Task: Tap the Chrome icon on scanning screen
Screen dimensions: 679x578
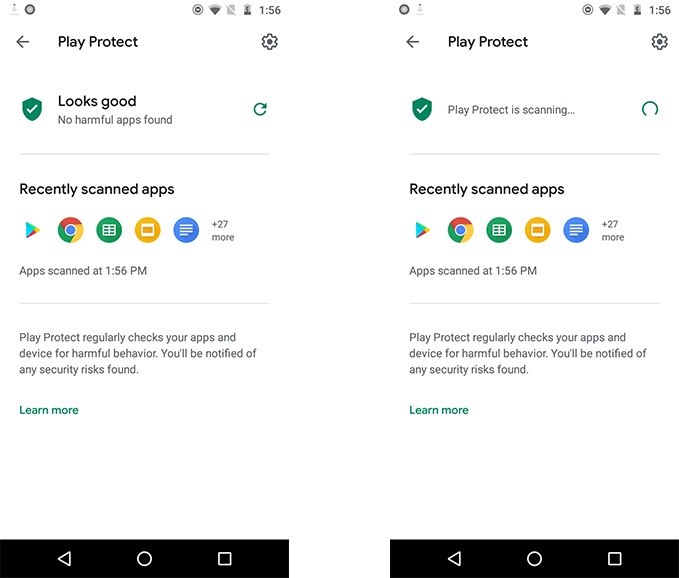Action: click(460, 230)
